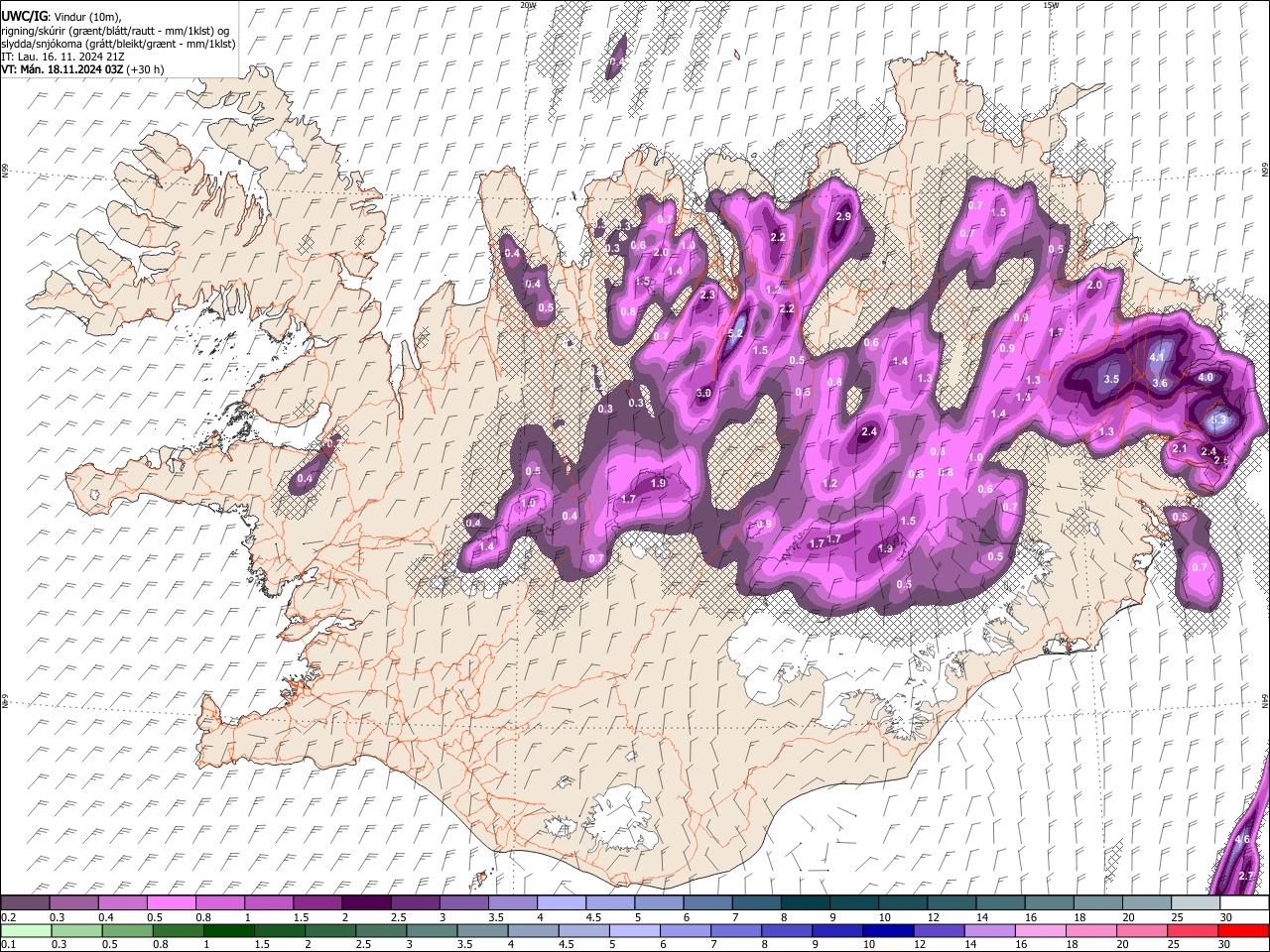The height and width of the screenshot is (952, 1270).
Task: Click the 3.0 value label on the map
Action: [703, 394]
